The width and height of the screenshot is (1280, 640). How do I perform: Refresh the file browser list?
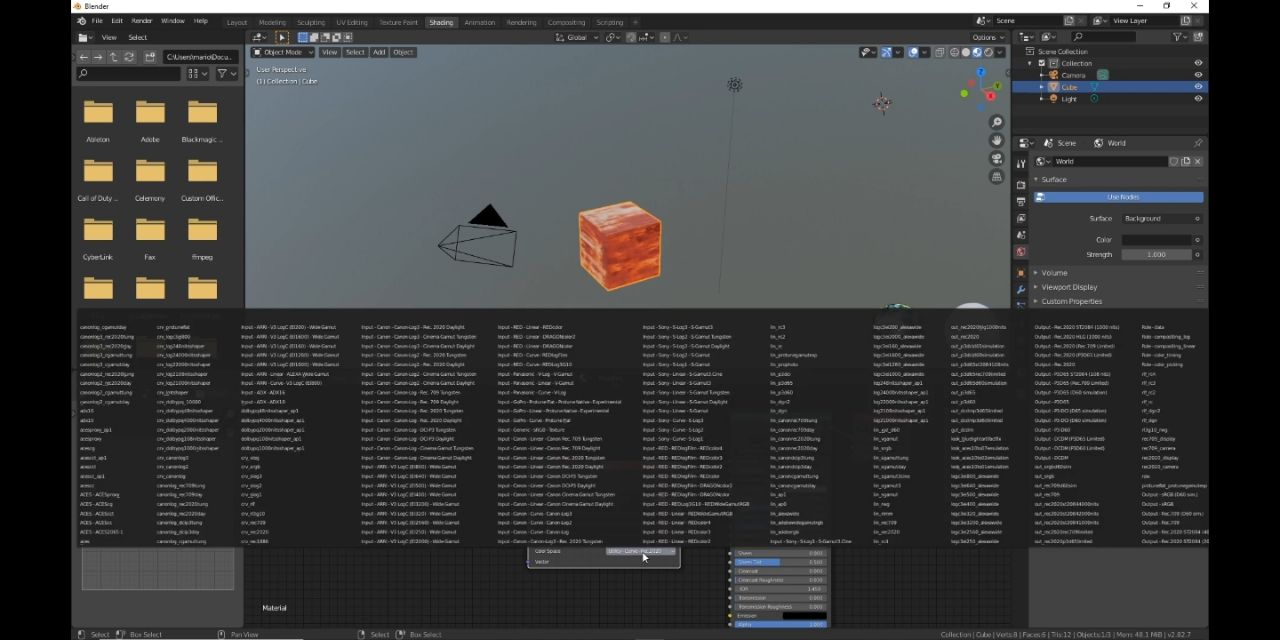[x=129, y=57]
